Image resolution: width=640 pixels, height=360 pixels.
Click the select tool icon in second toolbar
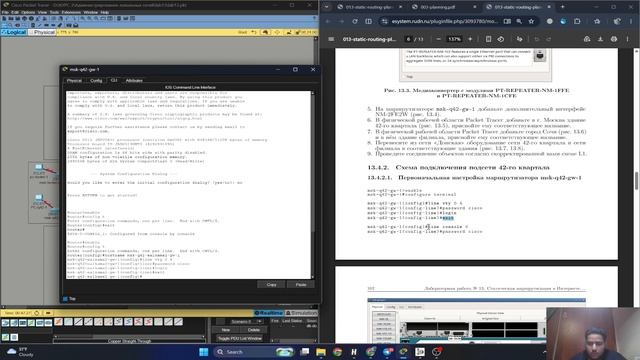(4, 25)
